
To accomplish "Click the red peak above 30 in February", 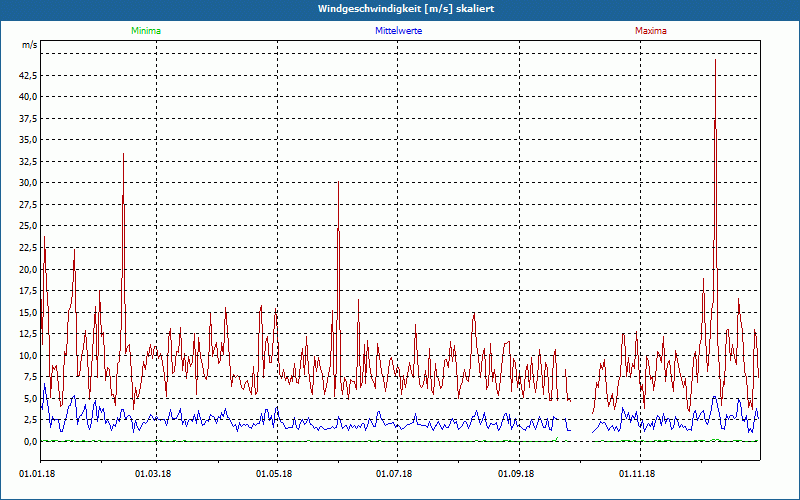I will (x=123, y=156).
